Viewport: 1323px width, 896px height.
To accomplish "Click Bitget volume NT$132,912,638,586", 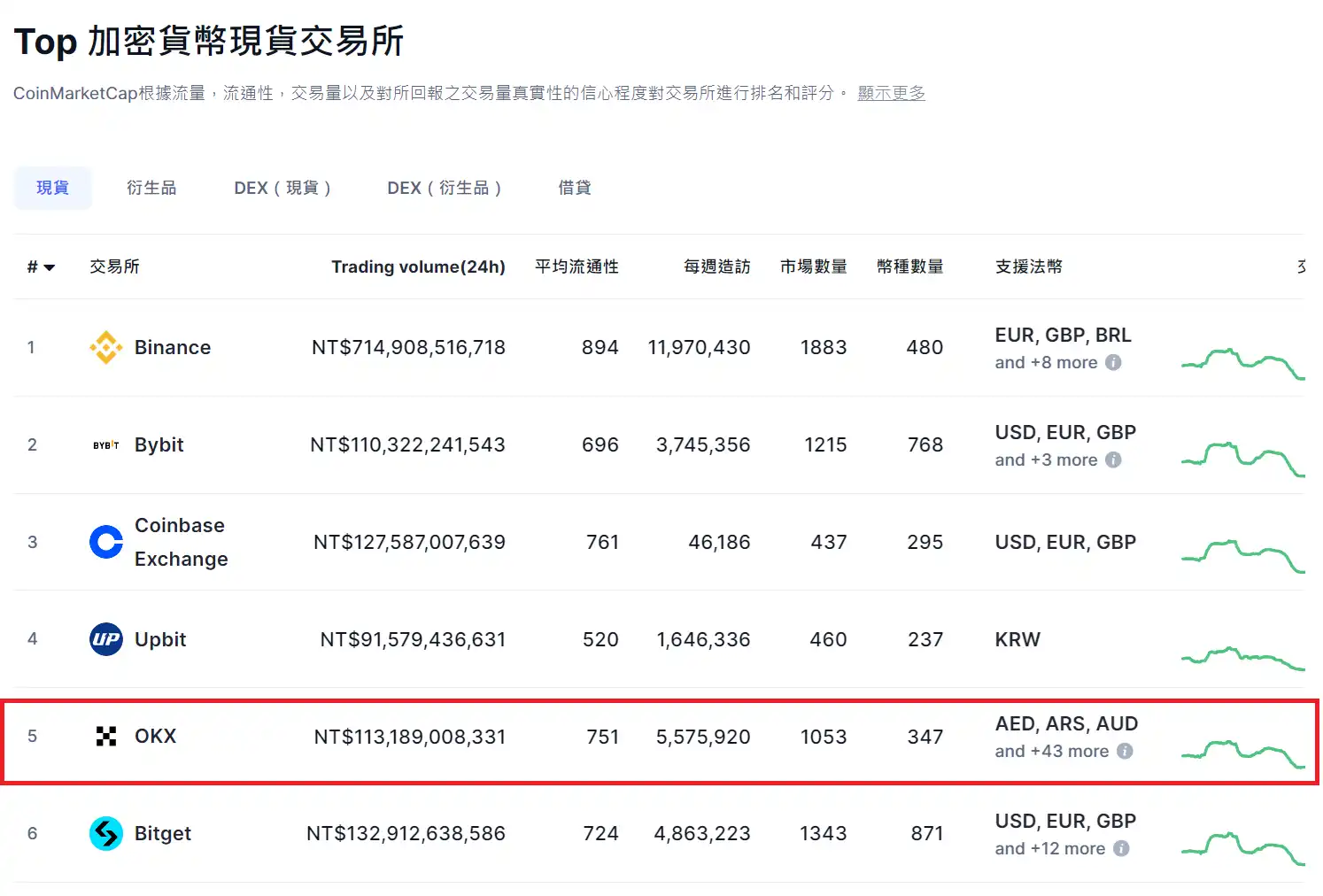I will [406, 833].
